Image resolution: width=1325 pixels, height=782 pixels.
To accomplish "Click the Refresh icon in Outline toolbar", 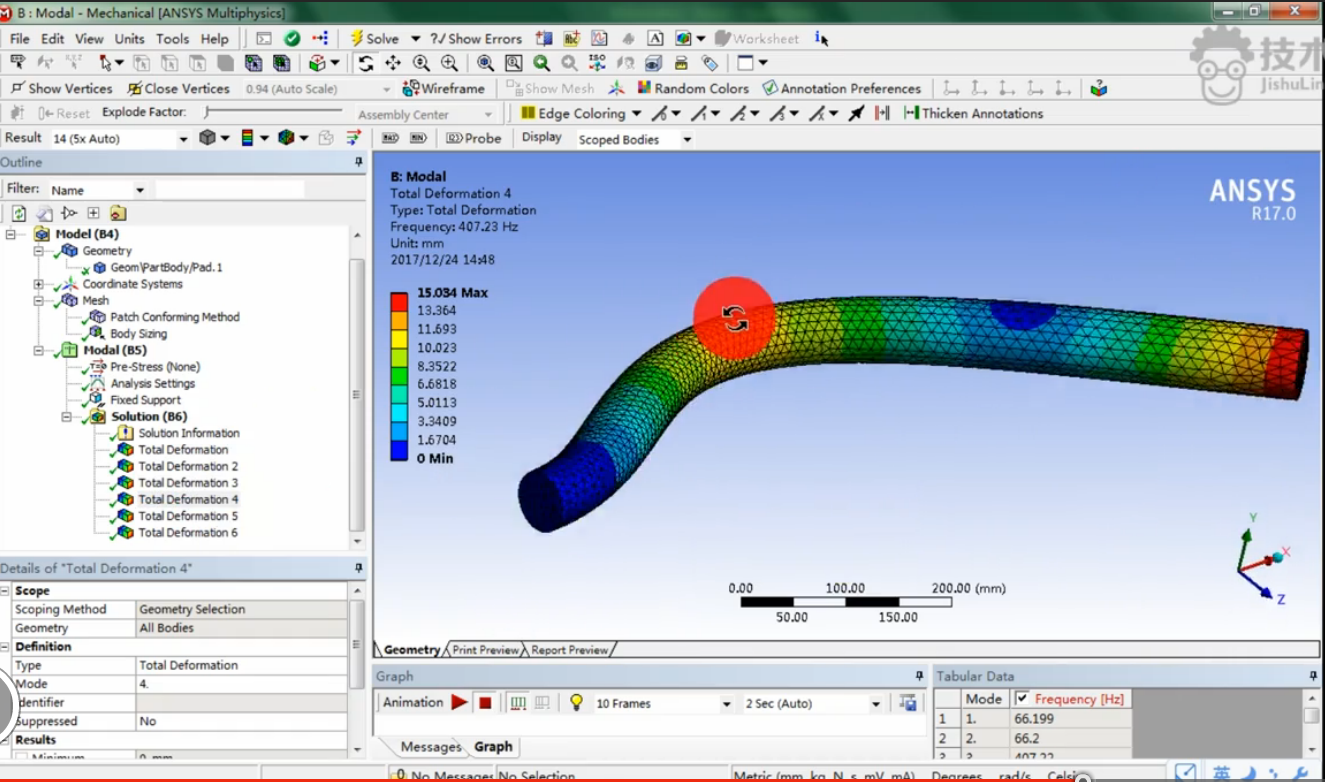I will click(19, 213).
